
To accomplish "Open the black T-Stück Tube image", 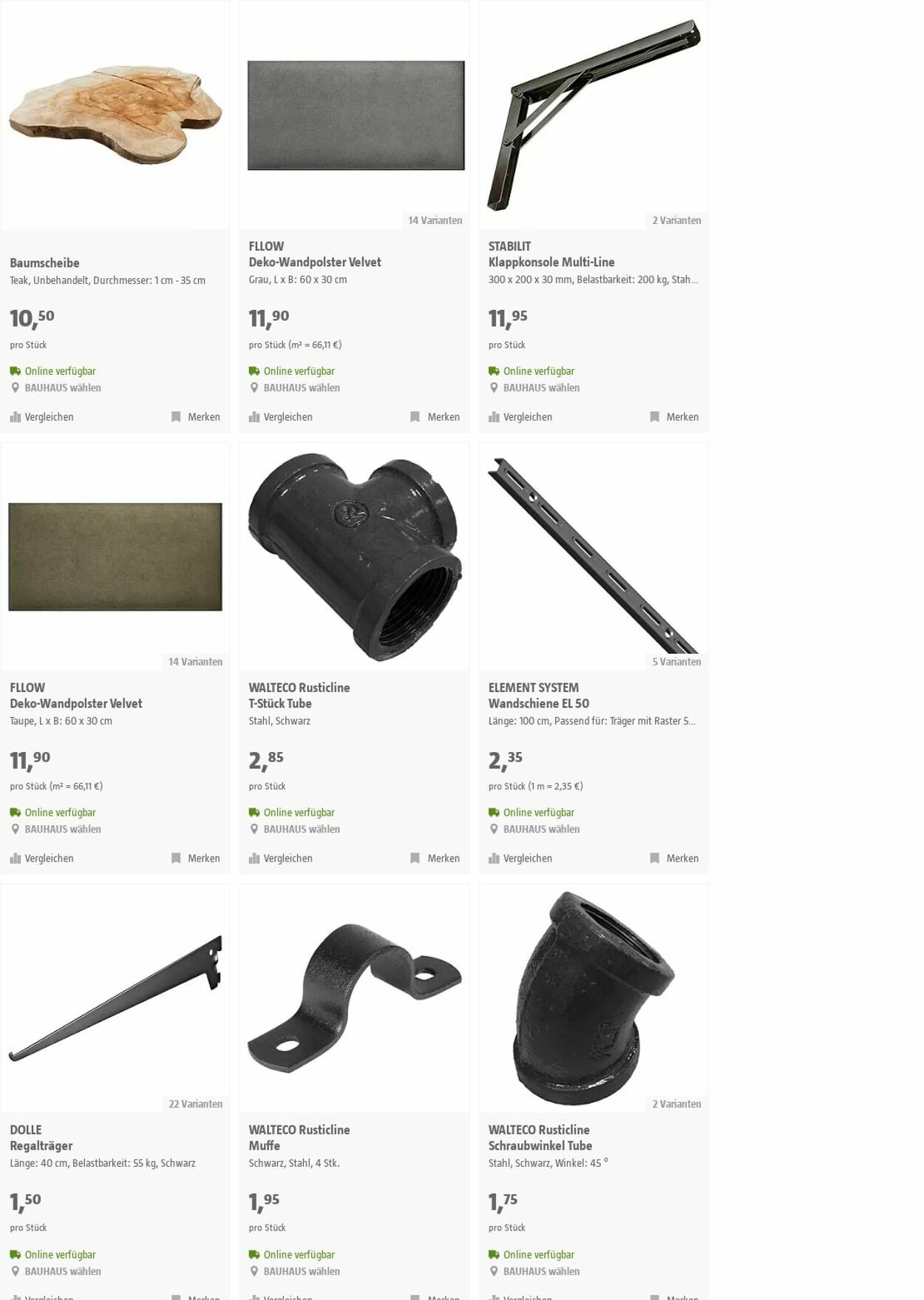I will (x=355, y=556).
